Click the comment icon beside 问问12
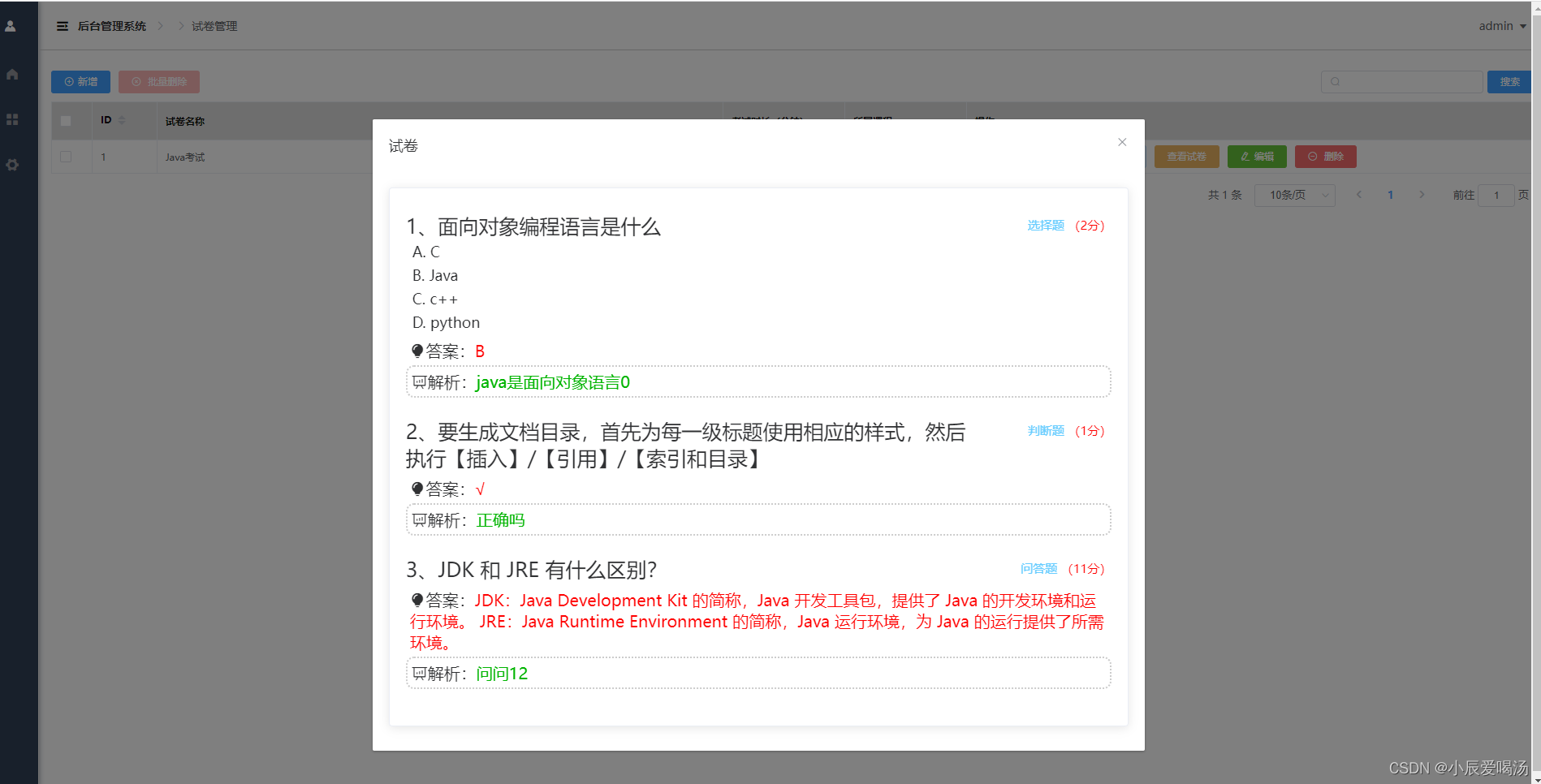Image resolution: width=1541 pixels, height=784 pixels. [x=419, y=674]
